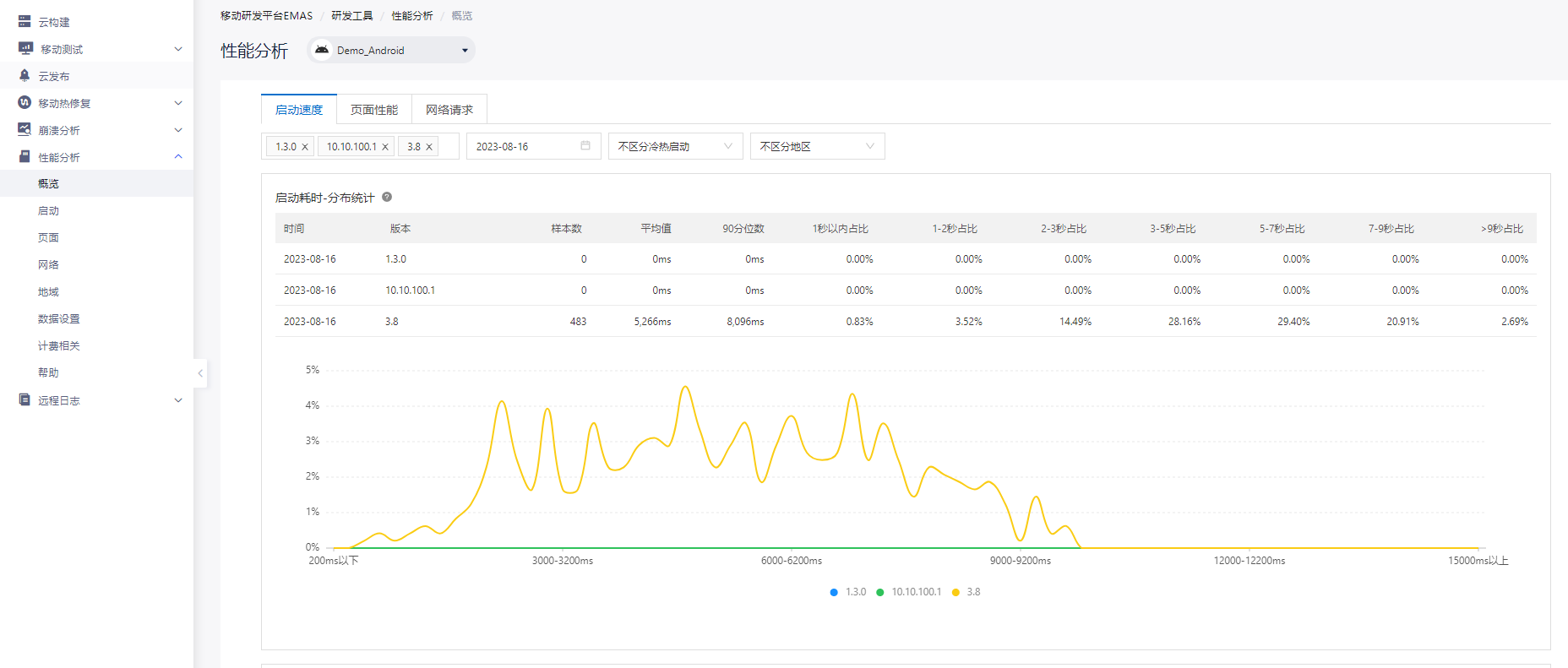Click the 2023-08-16 date input field
The image size is (1568, 668).
pyautogui.click(x=534, y=146)
